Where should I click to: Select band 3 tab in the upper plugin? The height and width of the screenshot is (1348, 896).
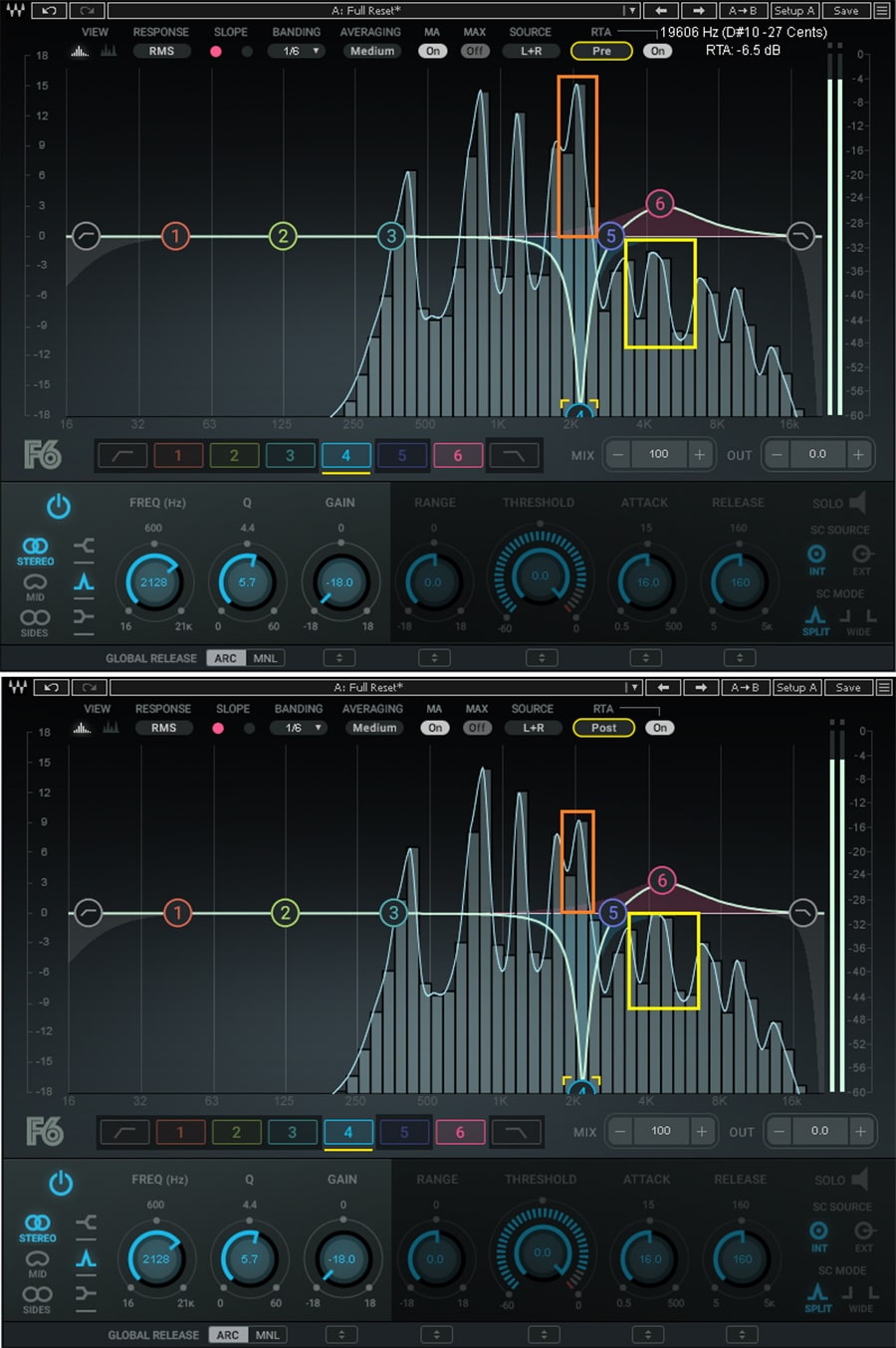coord(290,455)
